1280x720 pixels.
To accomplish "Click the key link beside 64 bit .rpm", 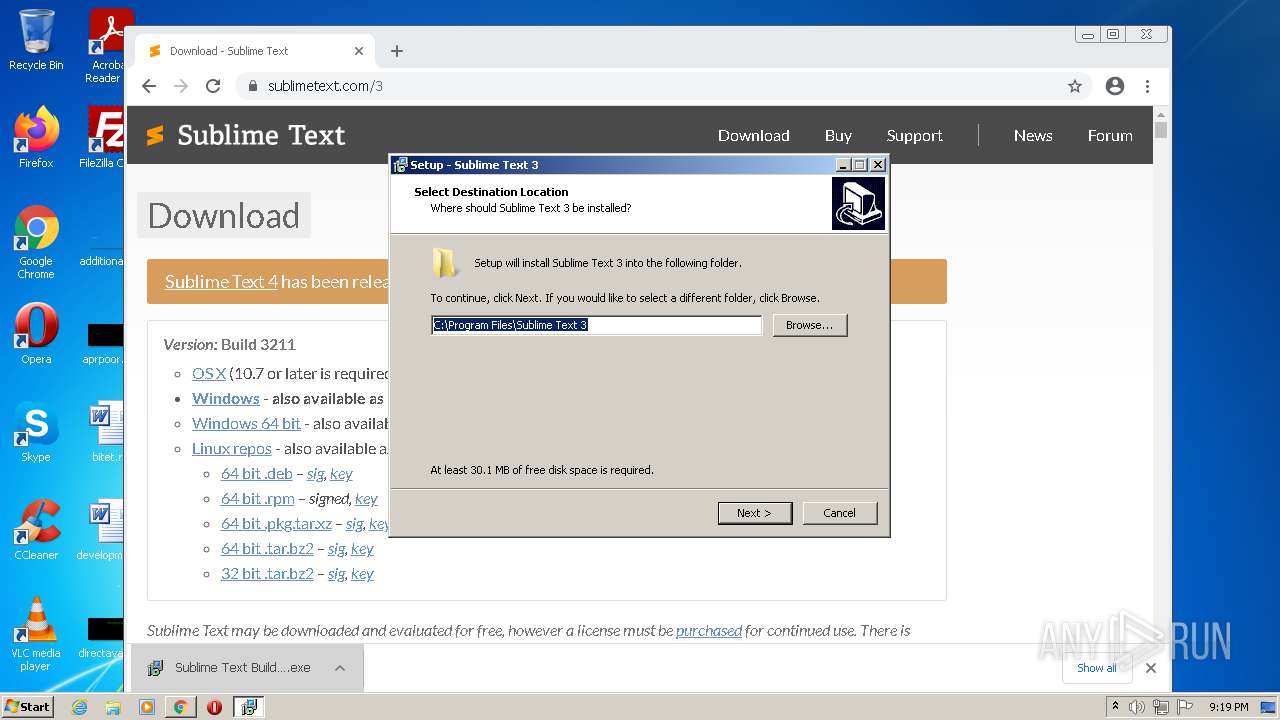I will click(366, 498).
